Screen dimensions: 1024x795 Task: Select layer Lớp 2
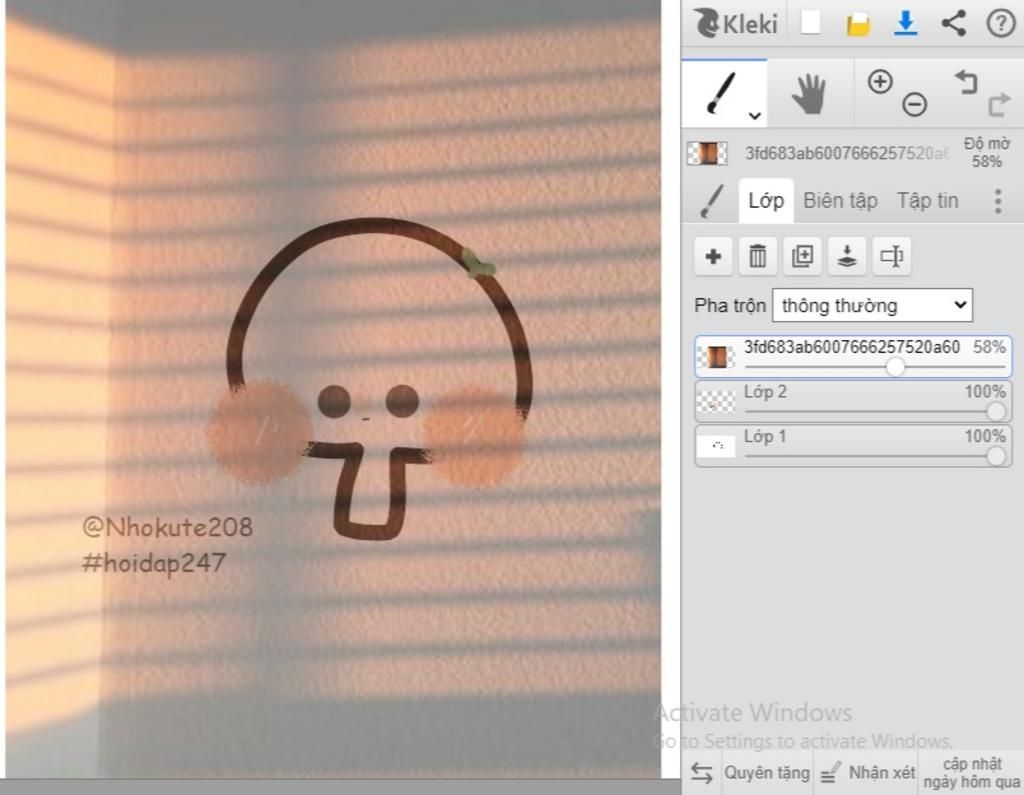pos(853,401)
